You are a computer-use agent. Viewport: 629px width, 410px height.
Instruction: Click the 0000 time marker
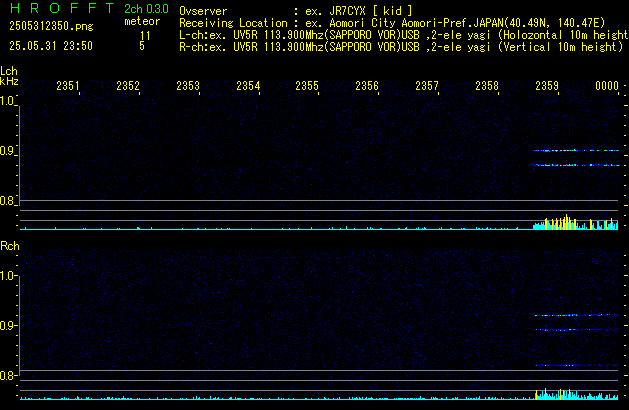pyautogui.click(x=607, y=86)
